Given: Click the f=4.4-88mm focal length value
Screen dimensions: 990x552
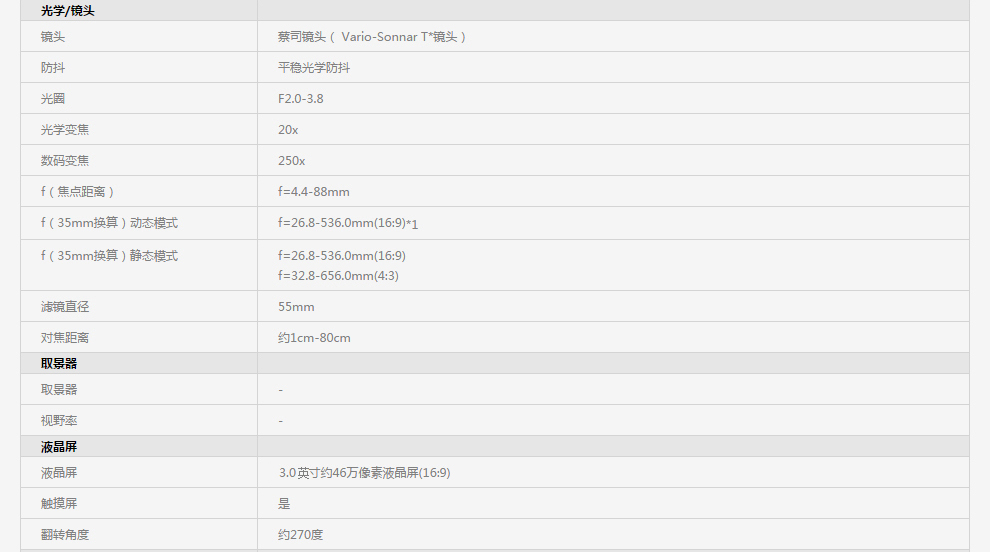Looking at the screenshot, I should tap(314, 192).
